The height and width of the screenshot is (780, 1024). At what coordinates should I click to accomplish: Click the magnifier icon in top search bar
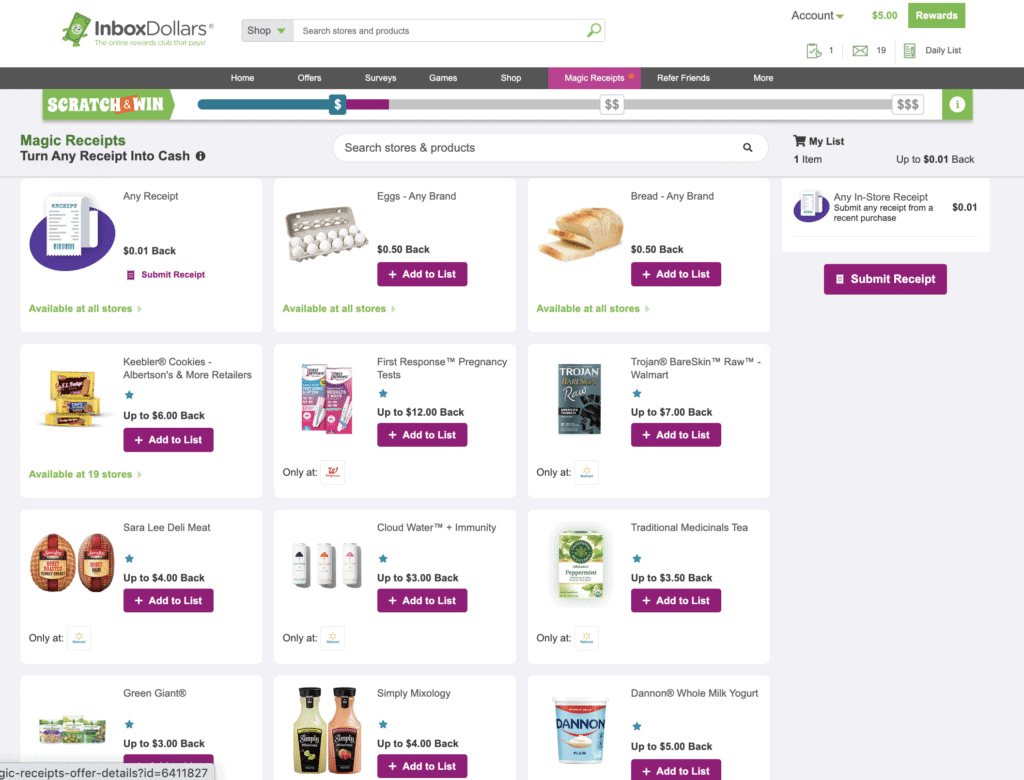click(x=594, y=31)
